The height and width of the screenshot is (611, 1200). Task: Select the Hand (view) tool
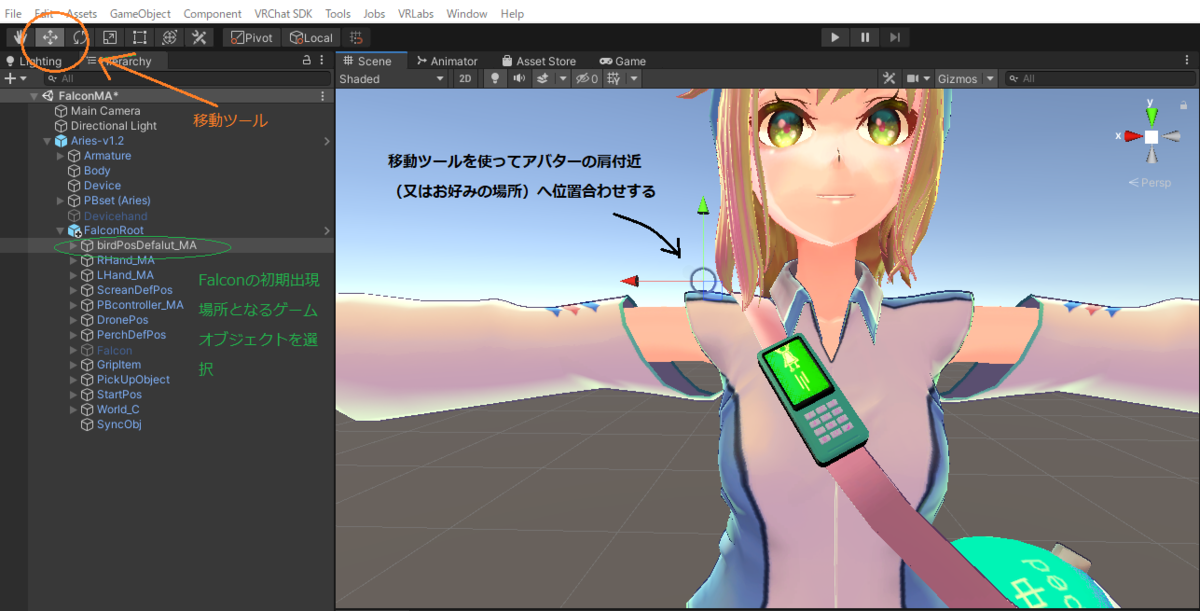click(20, 37)
